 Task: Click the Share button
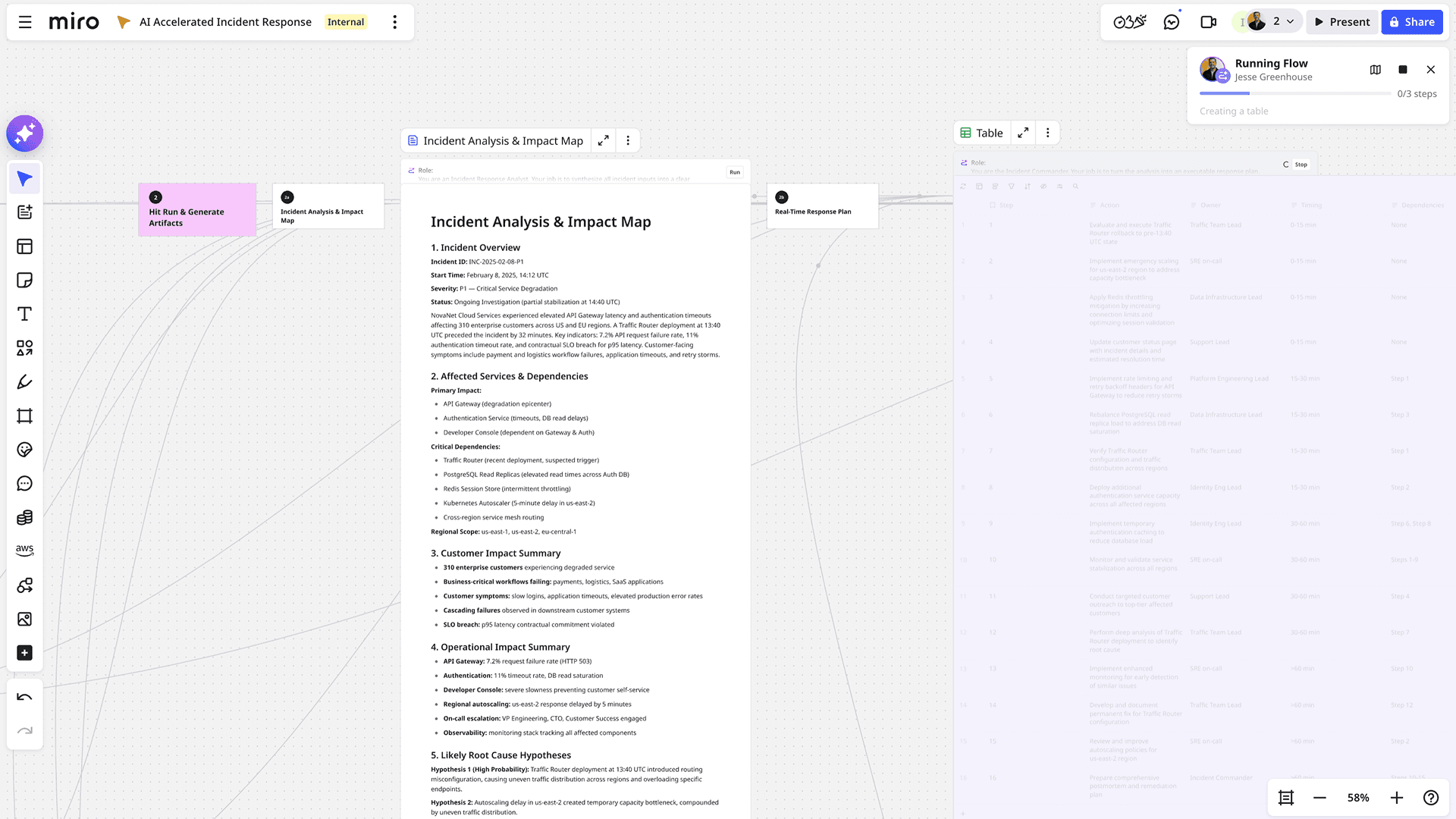(1412, 22)
